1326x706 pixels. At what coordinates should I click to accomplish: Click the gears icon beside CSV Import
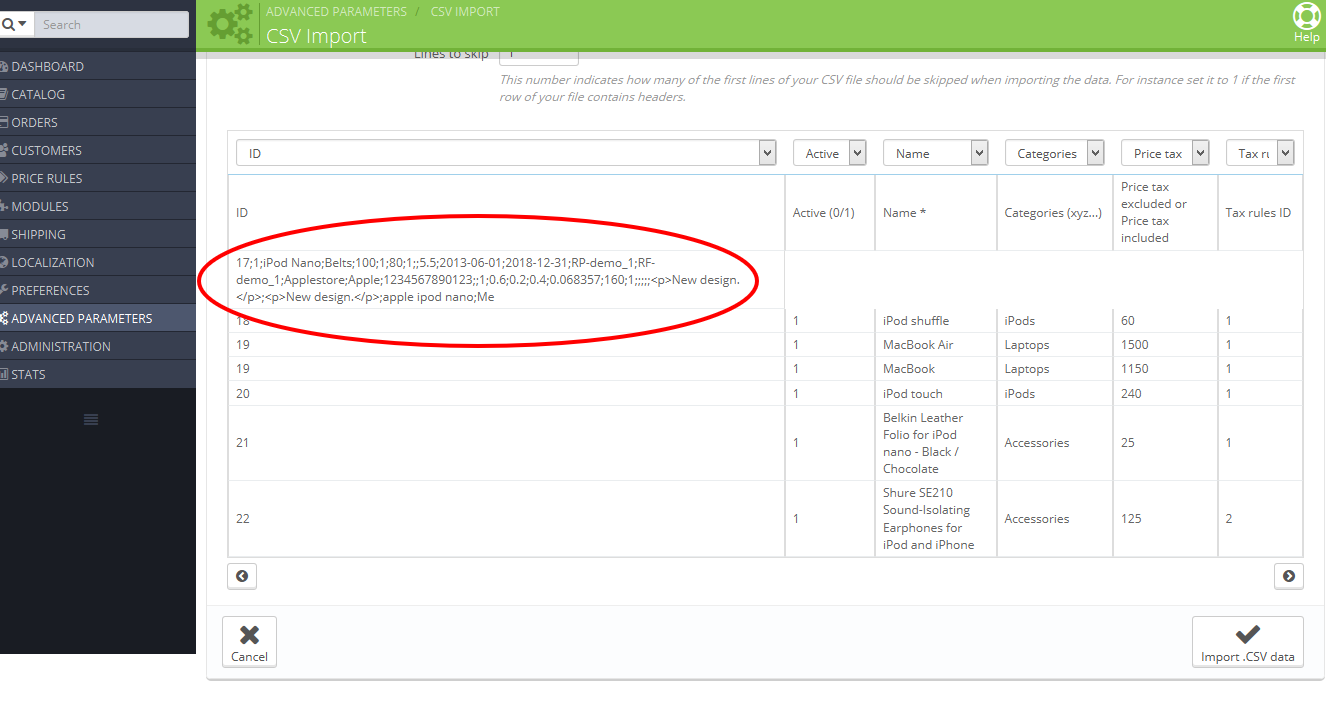[x=230, y=24]
